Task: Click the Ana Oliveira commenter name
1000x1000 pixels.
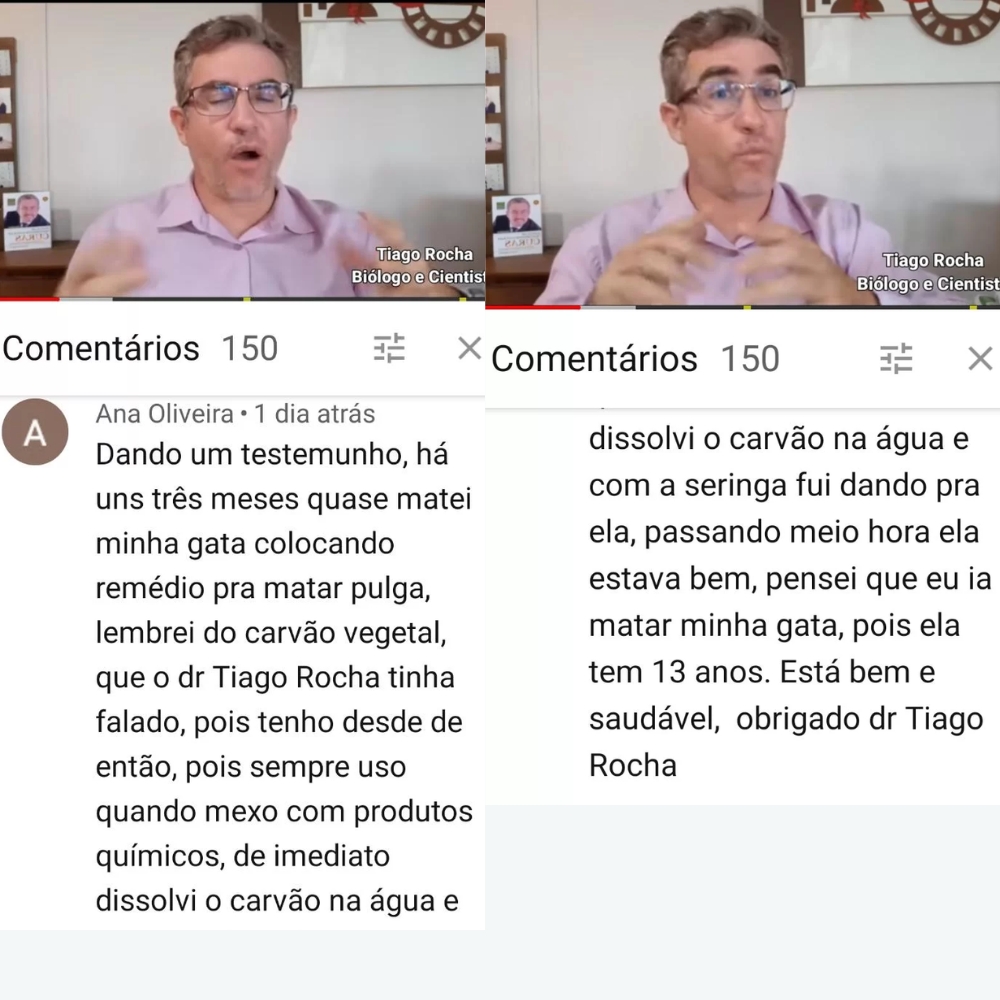Action: (x=165, y=414)
